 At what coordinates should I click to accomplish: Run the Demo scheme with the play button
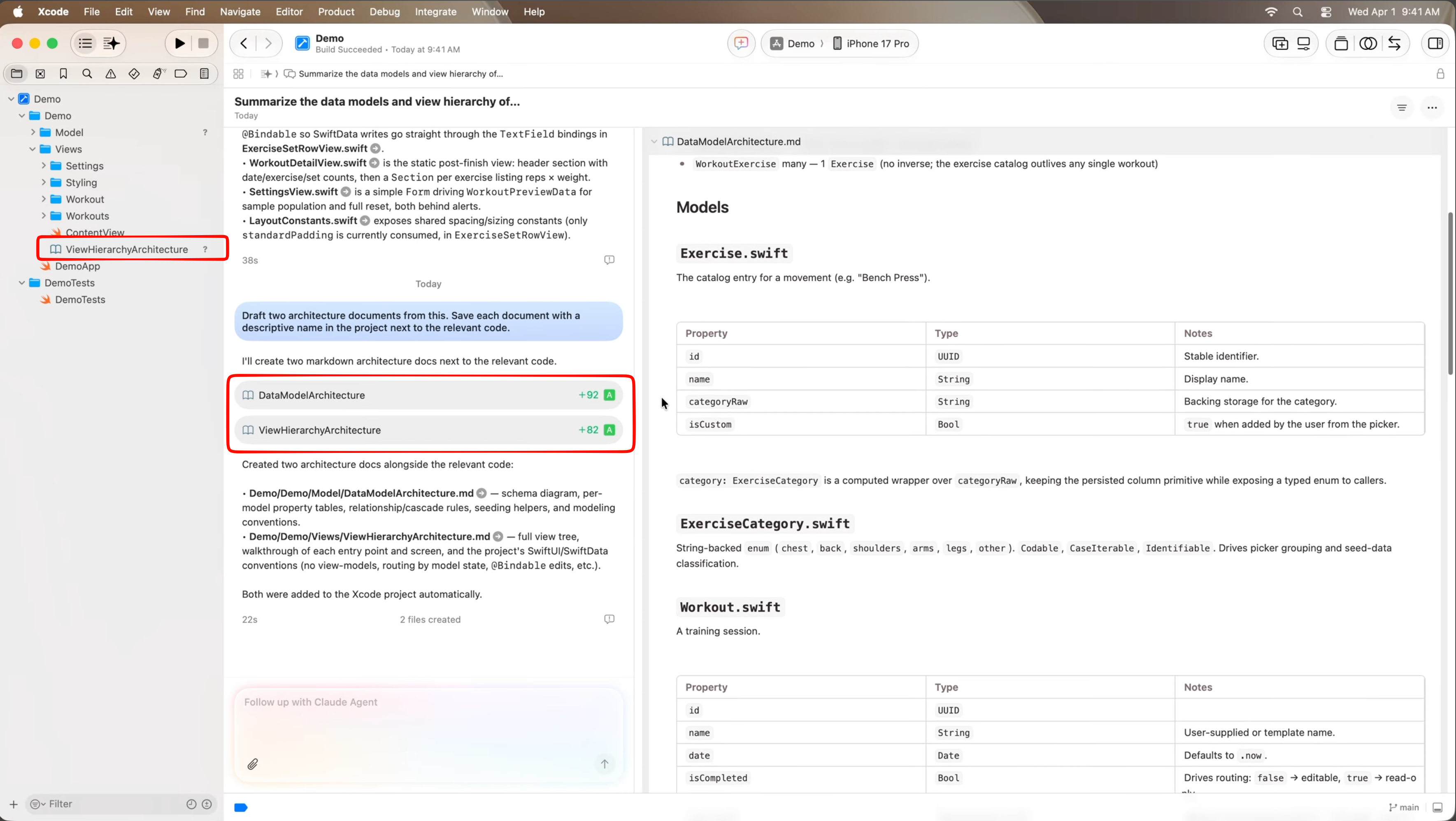pos(180,44)
